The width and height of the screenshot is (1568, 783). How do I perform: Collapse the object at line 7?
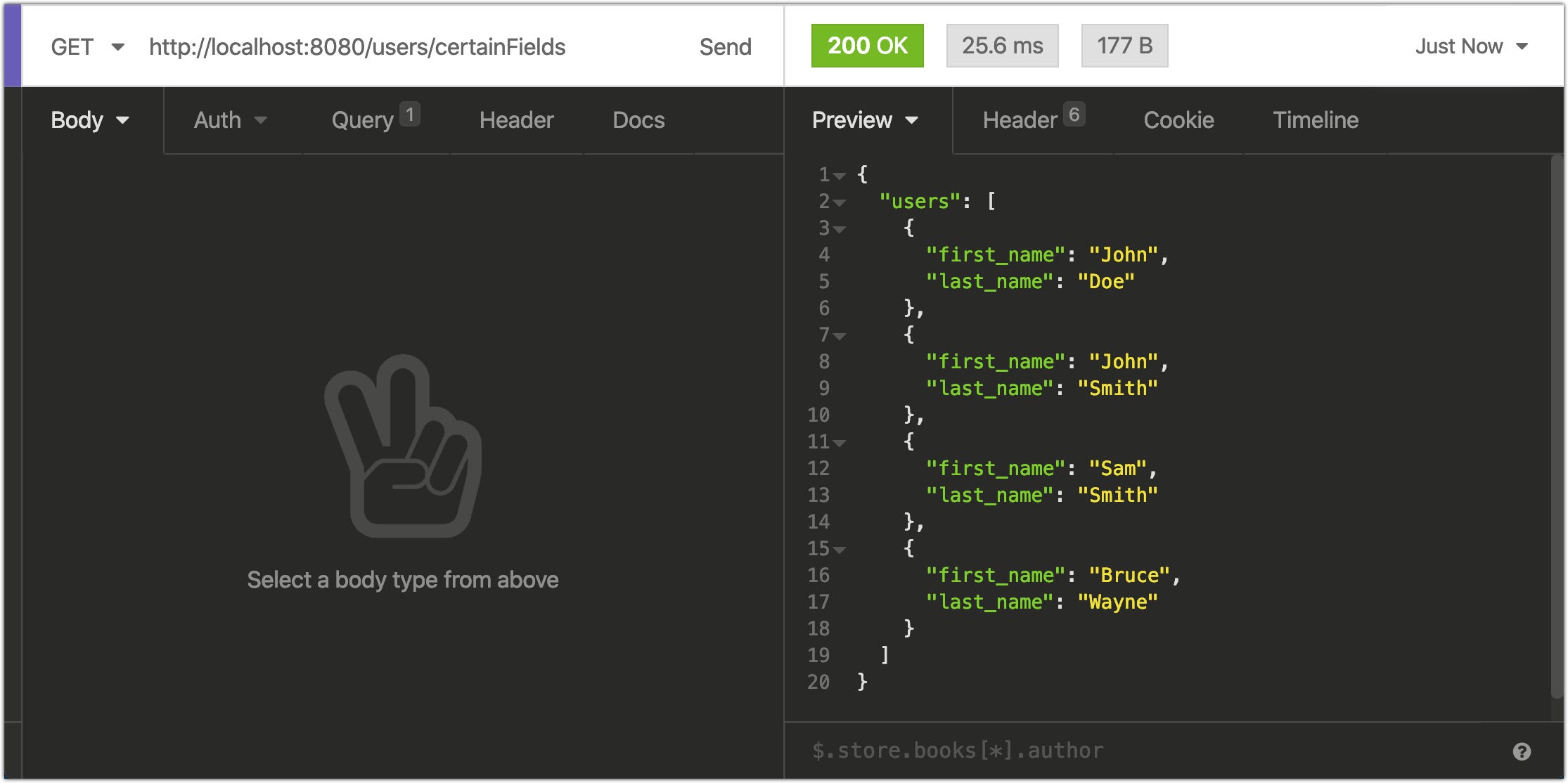[x=840, y=336]
